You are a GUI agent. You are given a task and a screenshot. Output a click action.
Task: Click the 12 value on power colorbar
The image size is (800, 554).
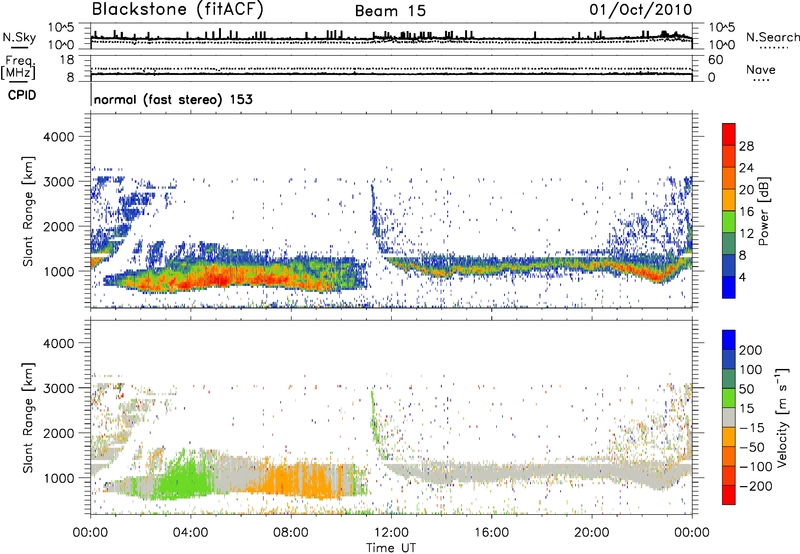coord(746,234)
